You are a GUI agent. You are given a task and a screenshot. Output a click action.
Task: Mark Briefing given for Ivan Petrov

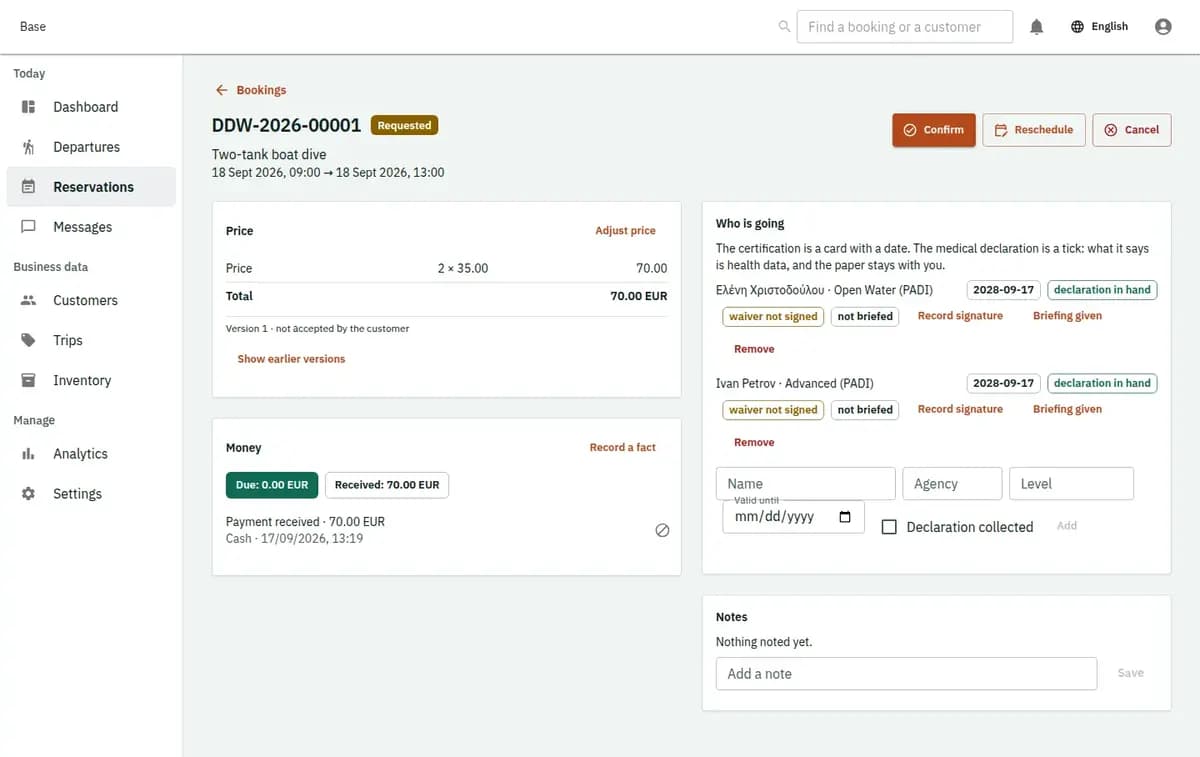tap(1067, 409)
